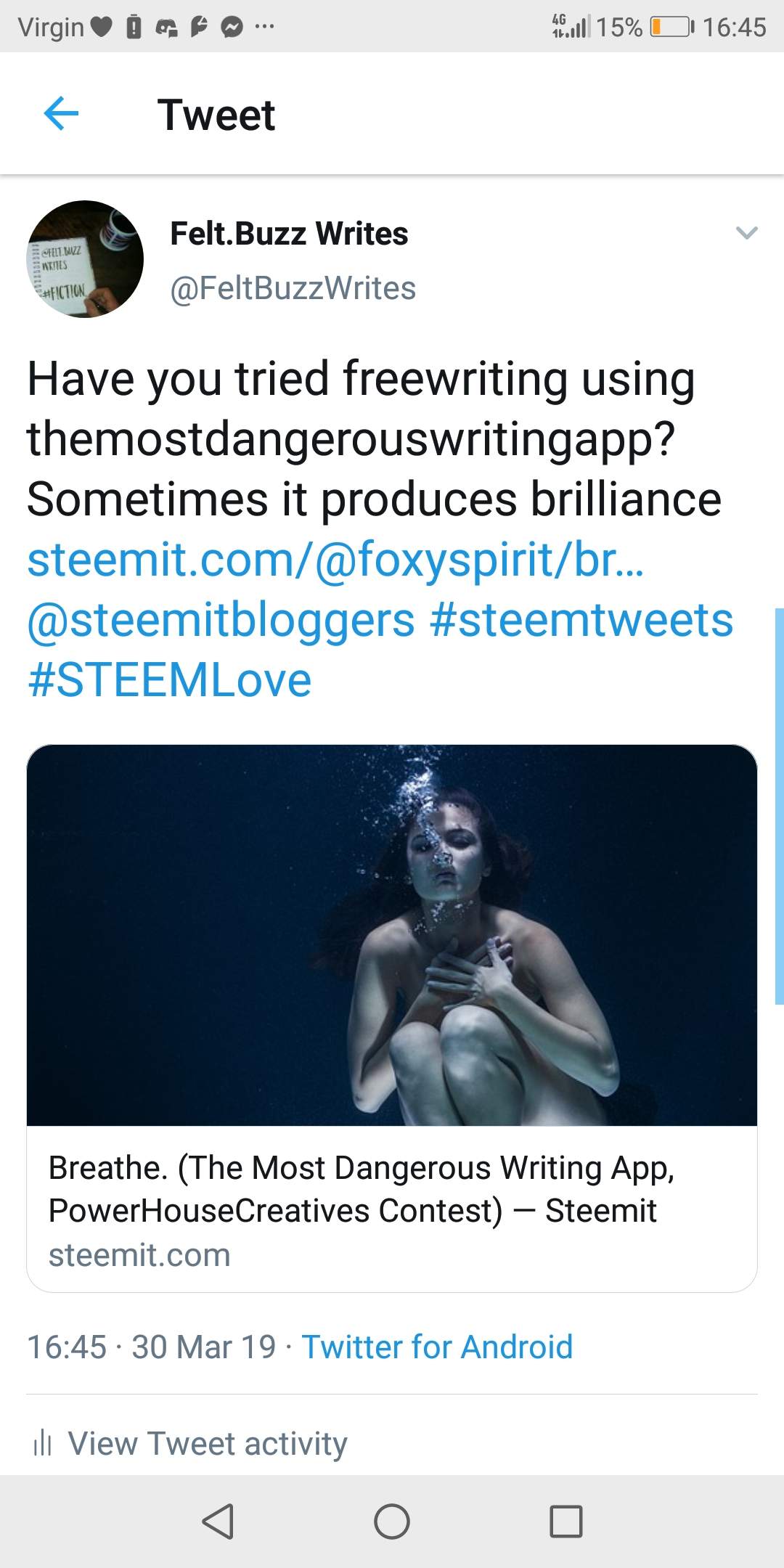Open the Breathe article card title
This screenshot has width=784, height=1568.
[362, 1189]
